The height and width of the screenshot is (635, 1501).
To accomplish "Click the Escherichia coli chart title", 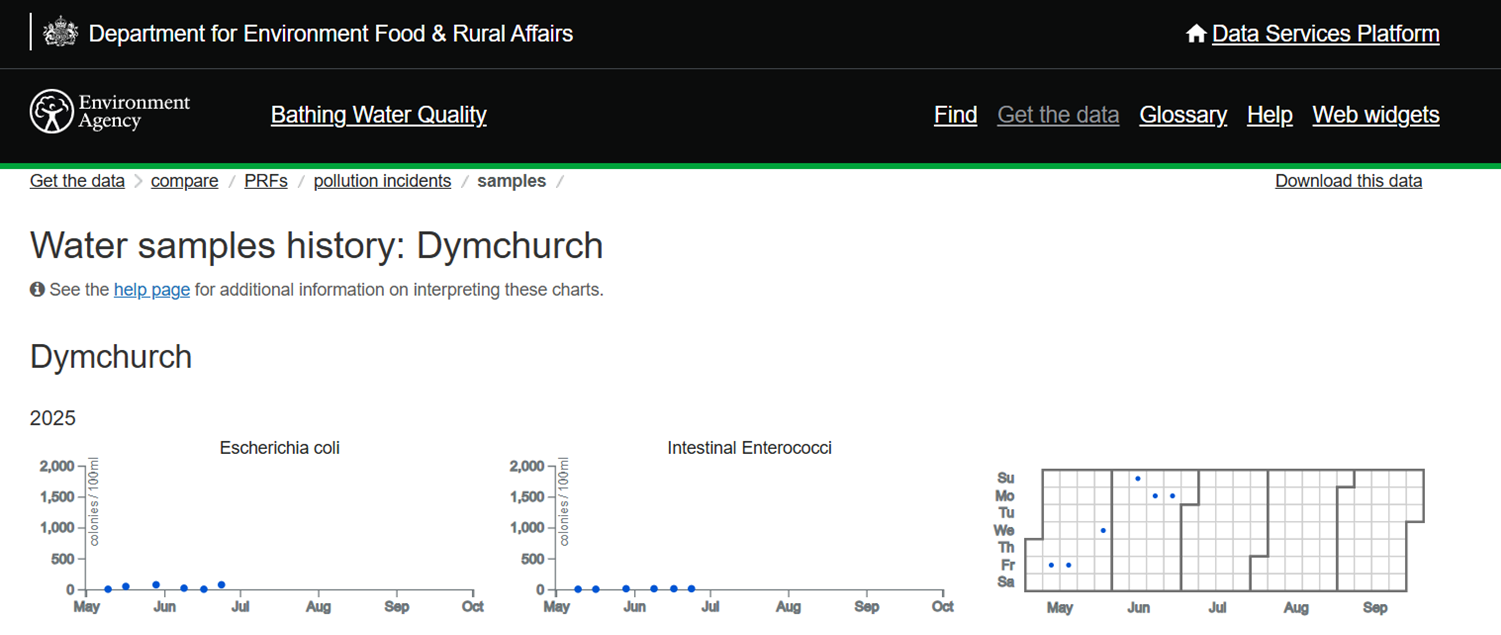I will tap(280, 448).
